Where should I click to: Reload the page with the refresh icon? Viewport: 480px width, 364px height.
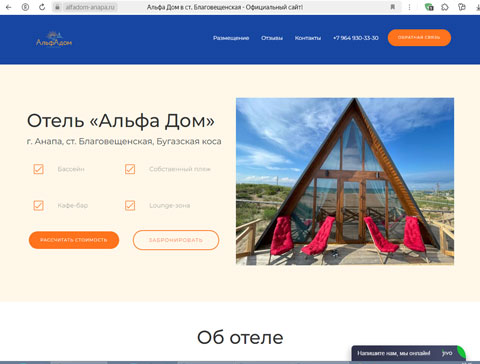click(42, 7)
